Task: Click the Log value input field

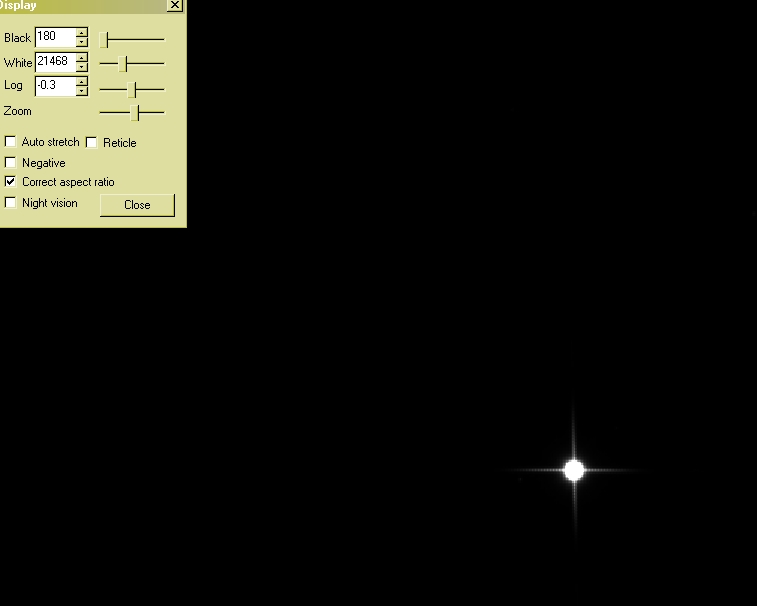Action: pyautogui.click(x=56, y=86)
